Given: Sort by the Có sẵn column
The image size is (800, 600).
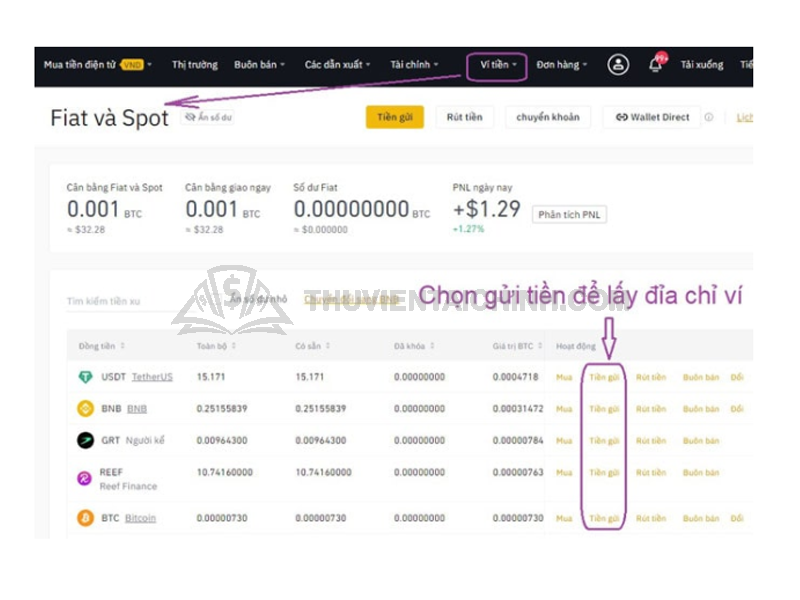Looking at the screenshot, I should point(313,346).
